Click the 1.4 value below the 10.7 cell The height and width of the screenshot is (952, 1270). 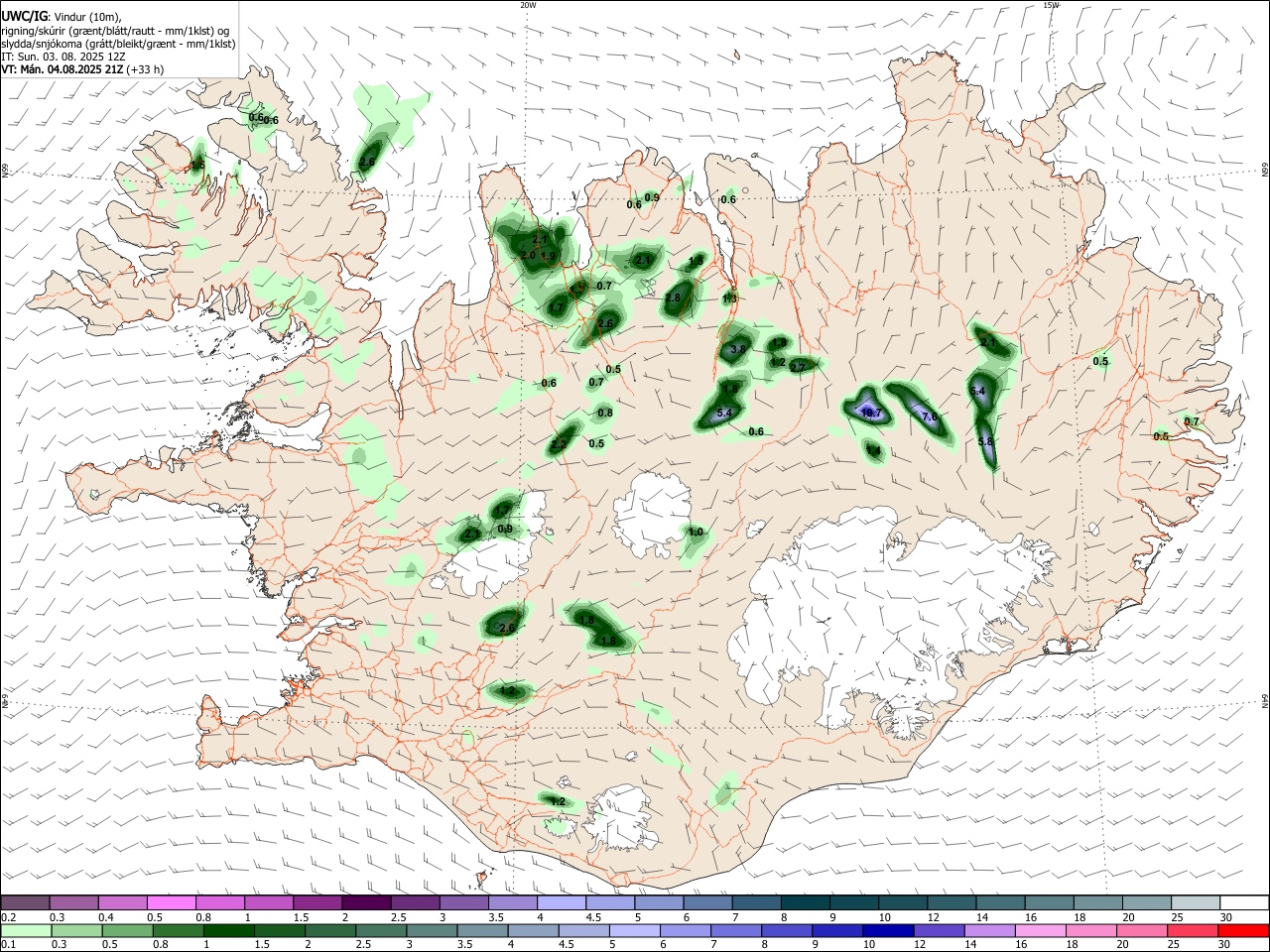[x=873, y=451]
